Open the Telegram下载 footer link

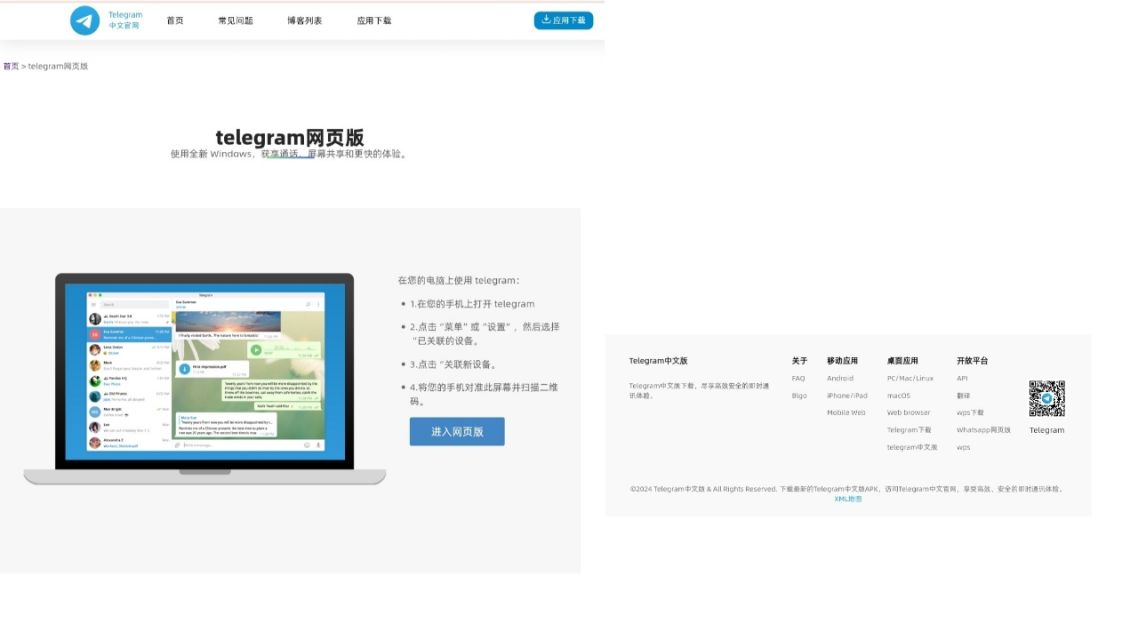pos(909,430)
